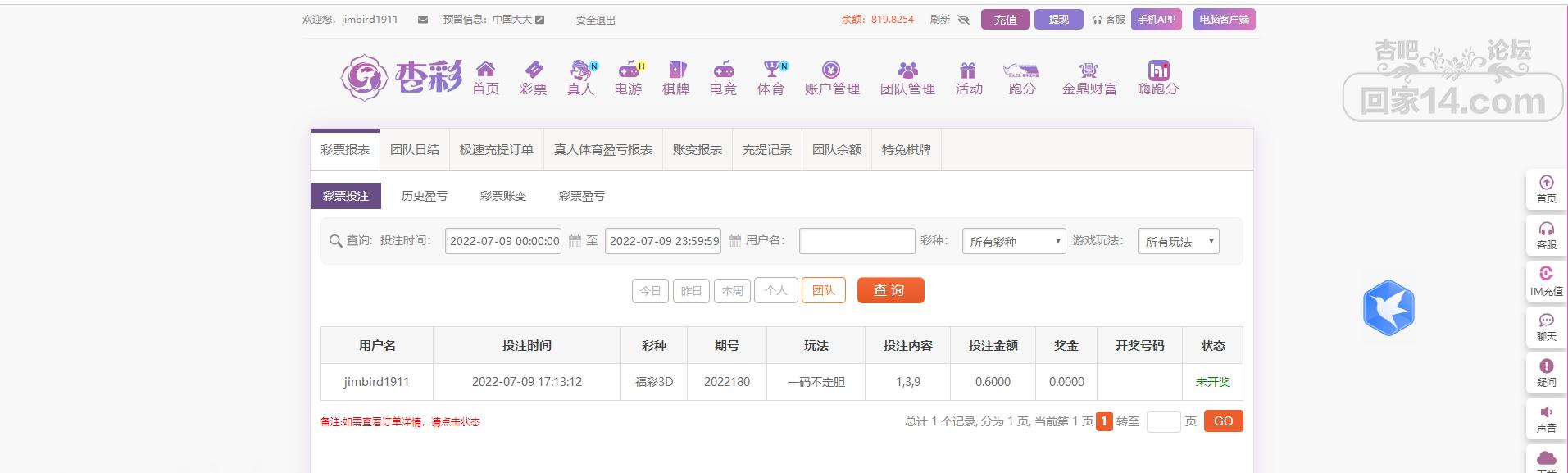Filter by 今日 today
The height and width of the screenshot is (473, 1568).
(x=650, y=291)
